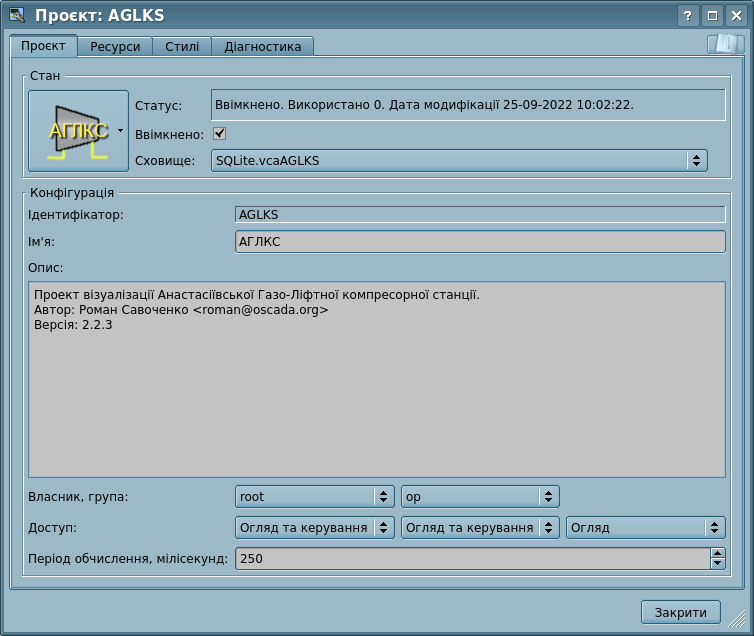Image resolution: width=754 pixels, height=636 pixels.
Task: Toggle the Ввімкнено checkbox
Action: [x=220, y=134]
